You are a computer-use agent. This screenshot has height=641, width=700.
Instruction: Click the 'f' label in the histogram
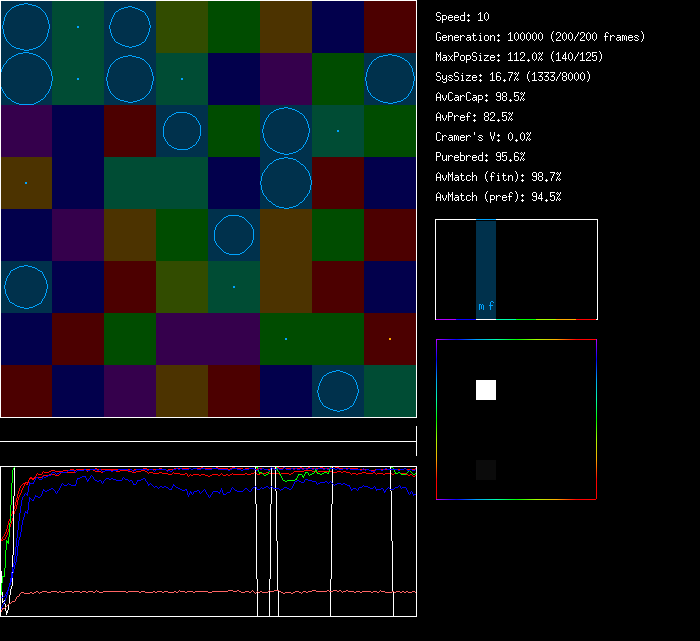tap(491, 306)
